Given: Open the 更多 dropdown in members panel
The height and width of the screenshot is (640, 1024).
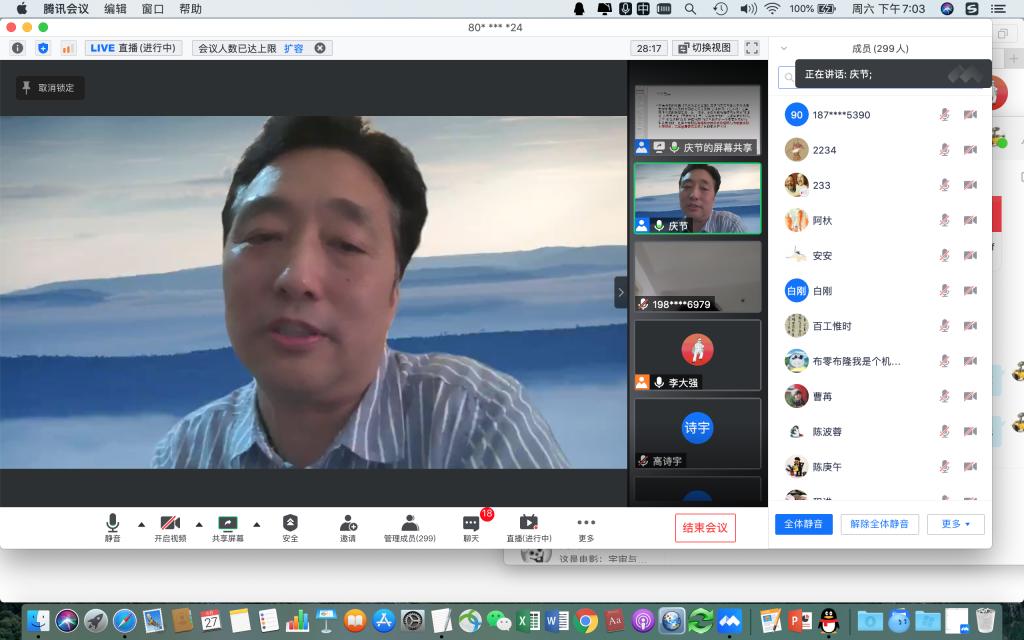Looking at the screenshot, I should pos(955,524).
